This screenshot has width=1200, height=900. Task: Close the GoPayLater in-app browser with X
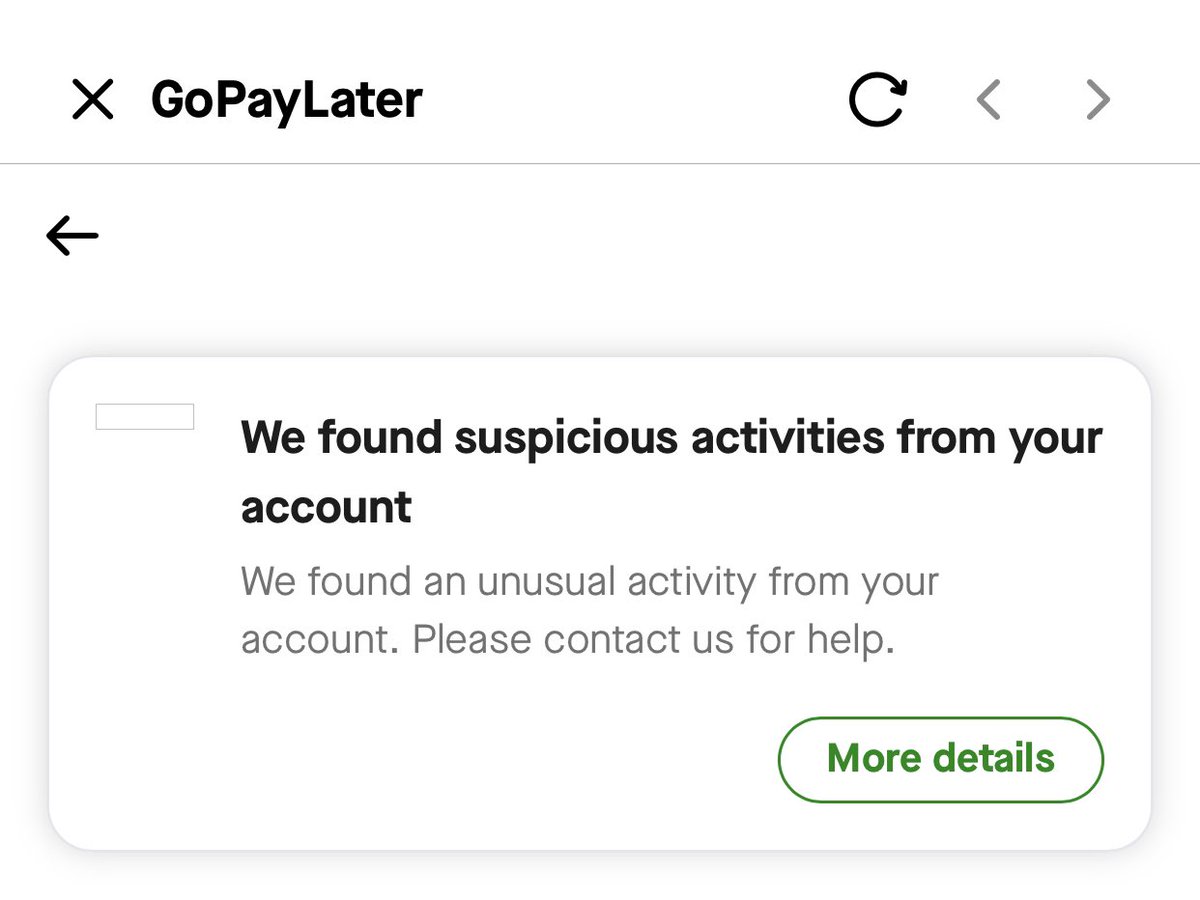[x=93, y=100]
